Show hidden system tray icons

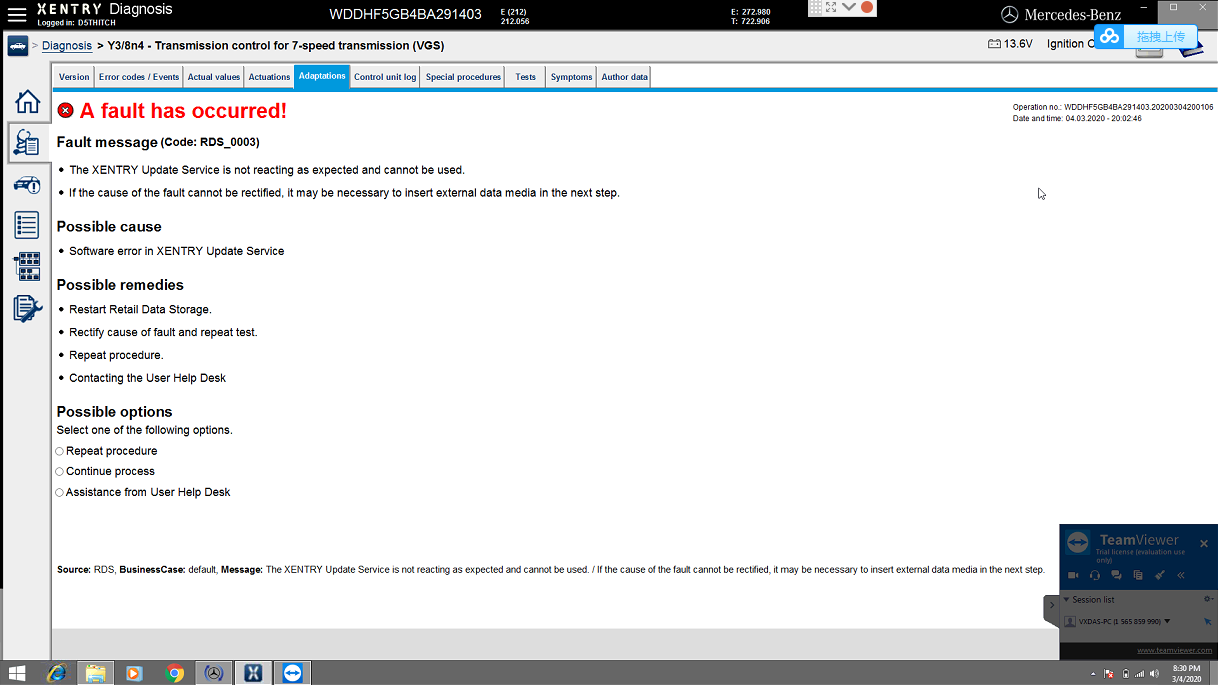click(1093, 674)
